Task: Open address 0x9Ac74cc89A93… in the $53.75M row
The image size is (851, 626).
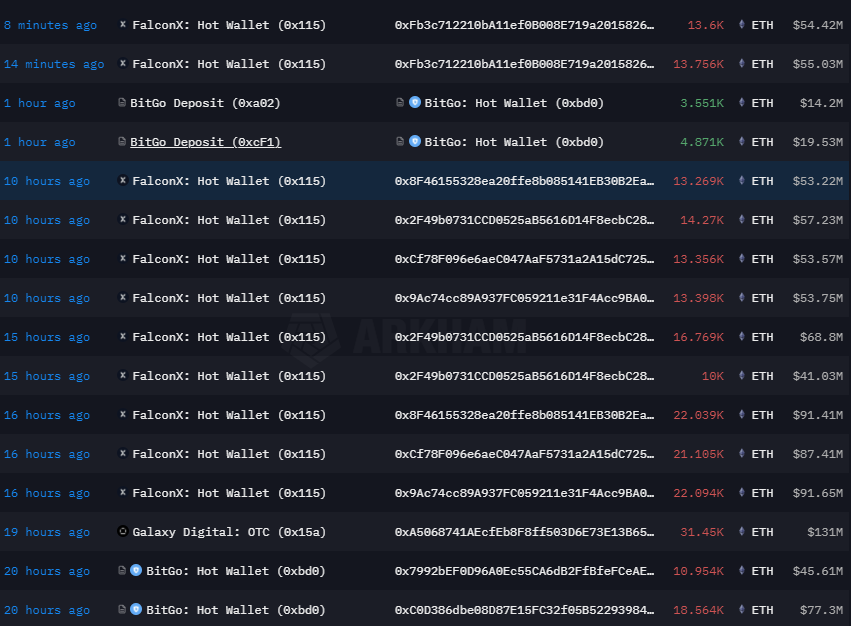Action: [x=524, y=299]
